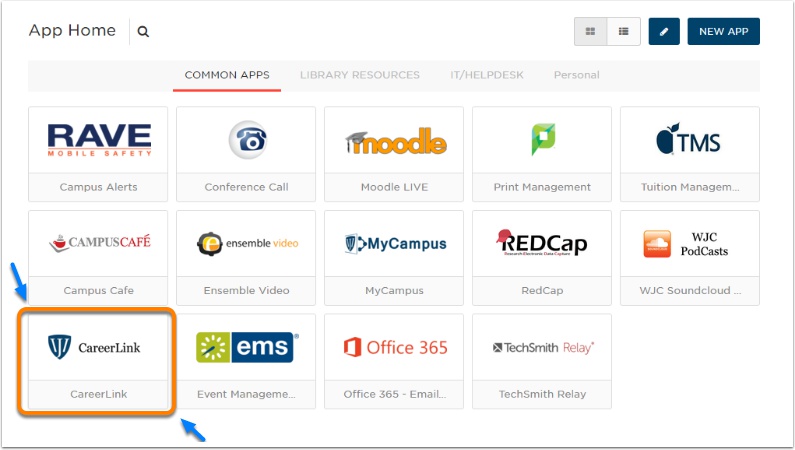Switch to the IT/HELPDESK tab

(487, 75)
